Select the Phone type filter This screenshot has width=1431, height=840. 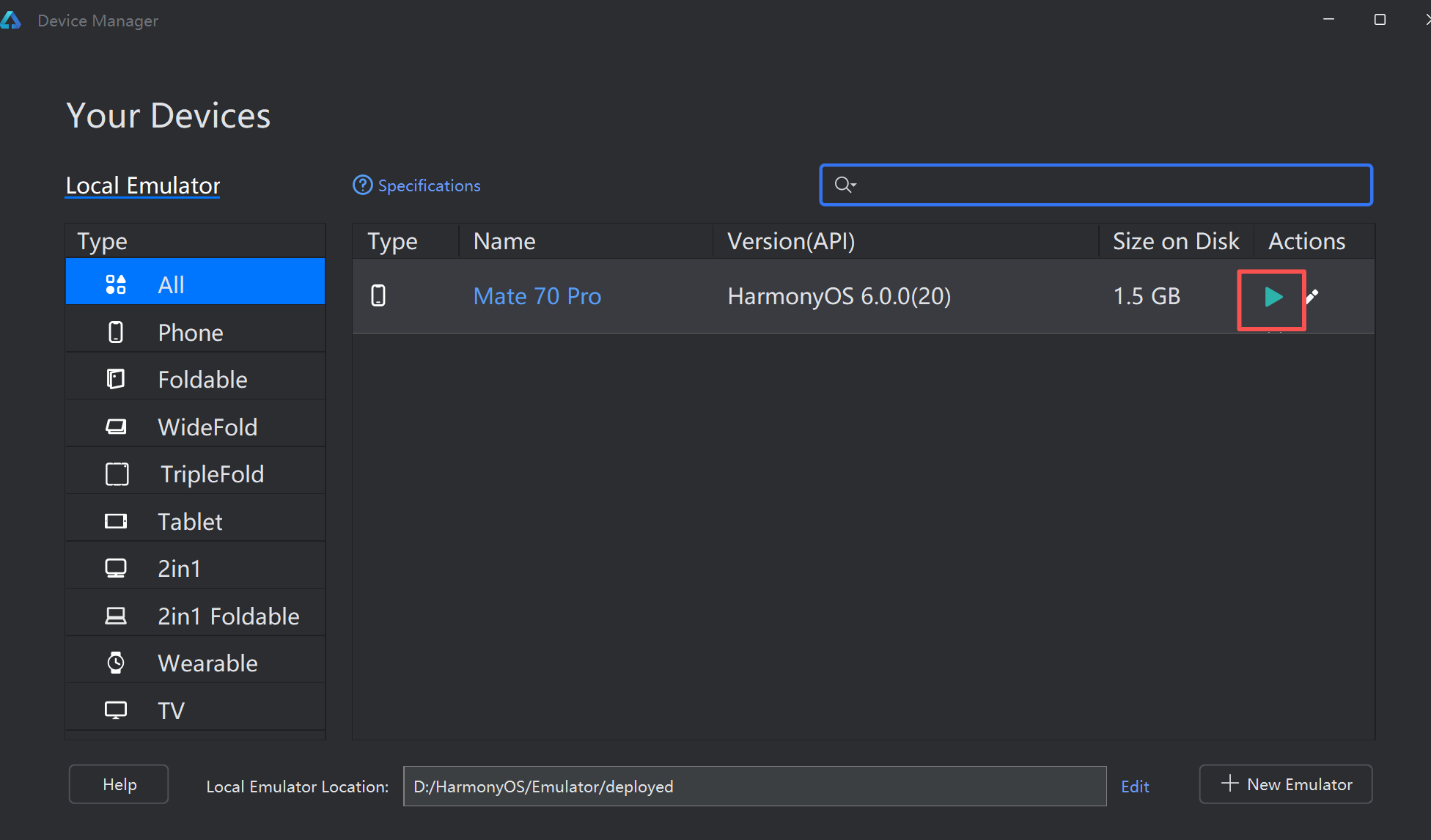191,333
